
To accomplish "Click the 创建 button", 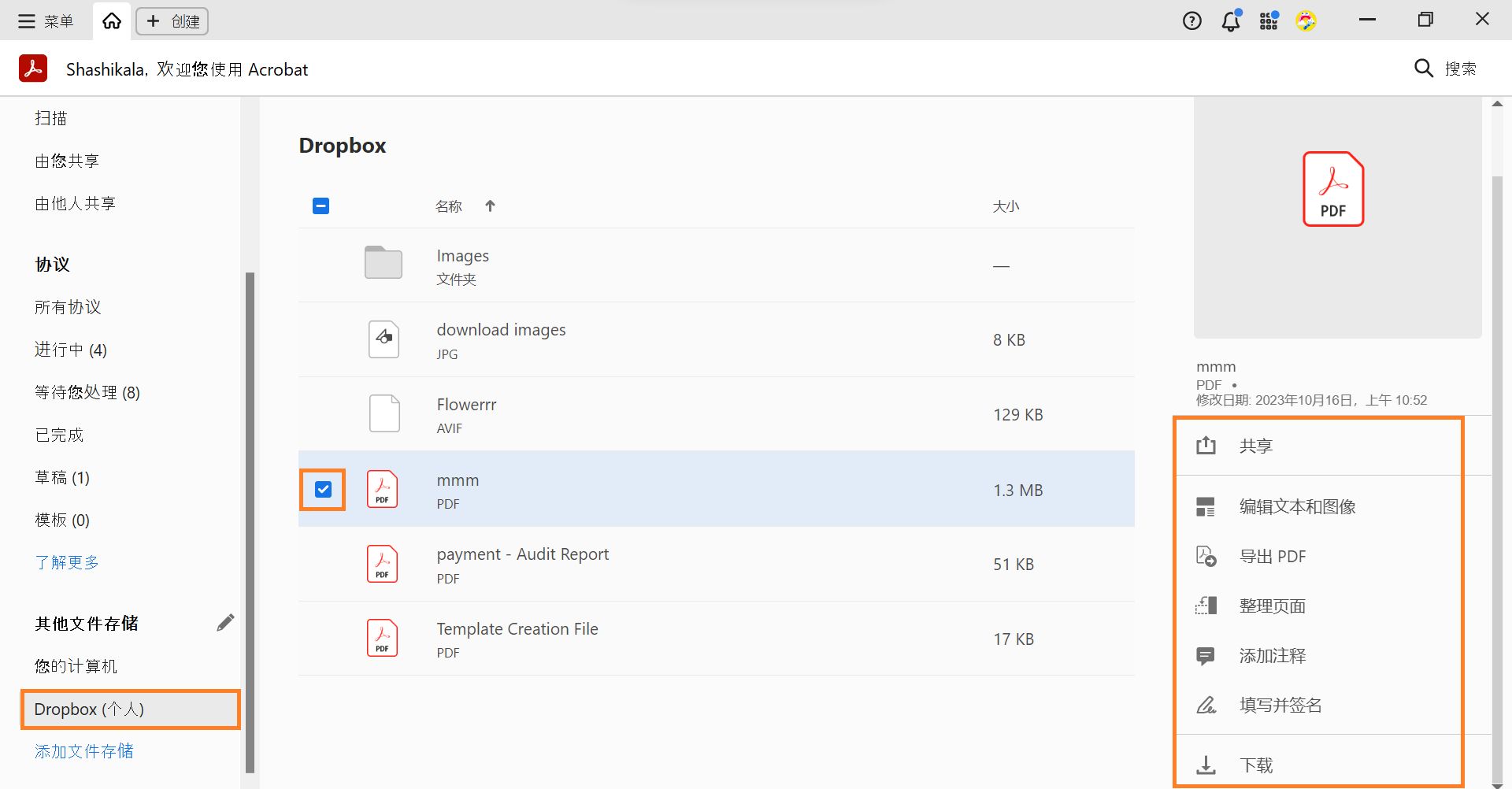I will click(172, 21).
